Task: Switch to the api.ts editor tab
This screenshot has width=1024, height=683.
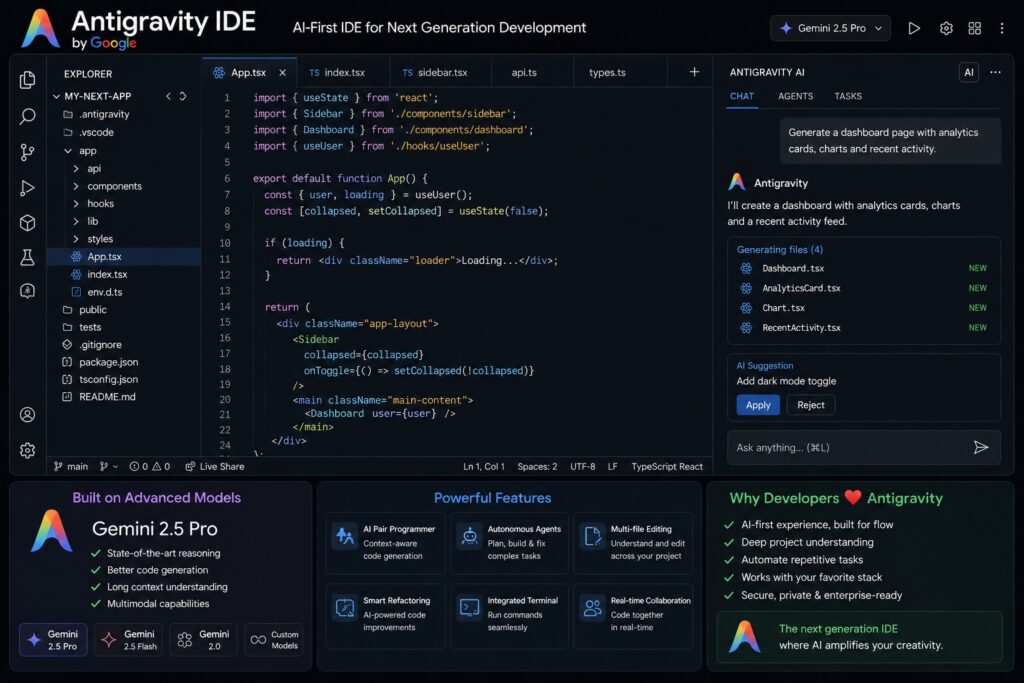Action: point(531,72)
